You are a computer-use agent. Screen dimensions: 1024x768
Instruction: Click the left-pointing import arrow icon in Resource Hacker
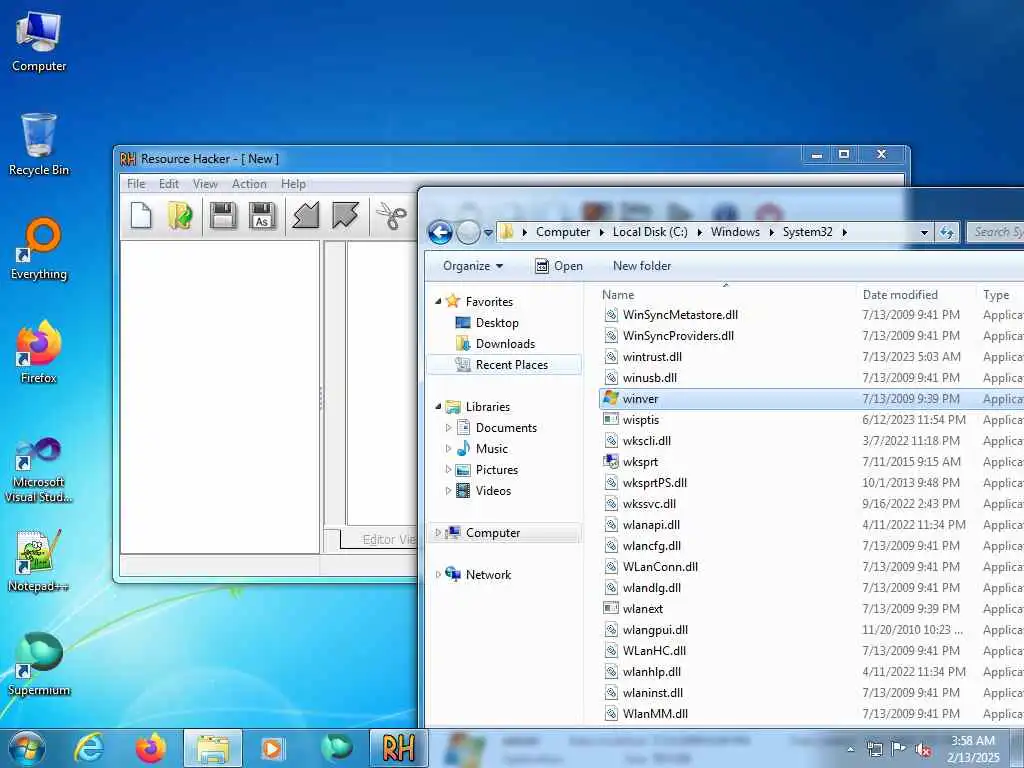point(305,216)
